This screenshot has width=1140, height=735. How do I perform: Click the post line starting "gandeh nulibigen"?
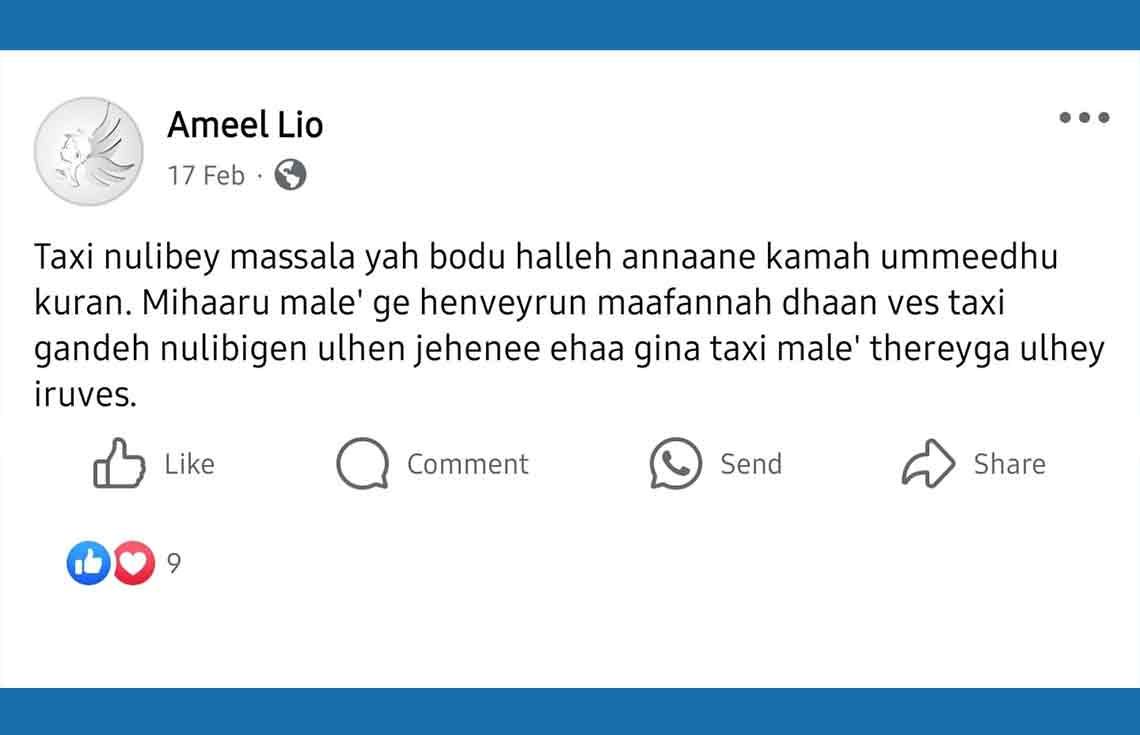click(x=568, y=350)
